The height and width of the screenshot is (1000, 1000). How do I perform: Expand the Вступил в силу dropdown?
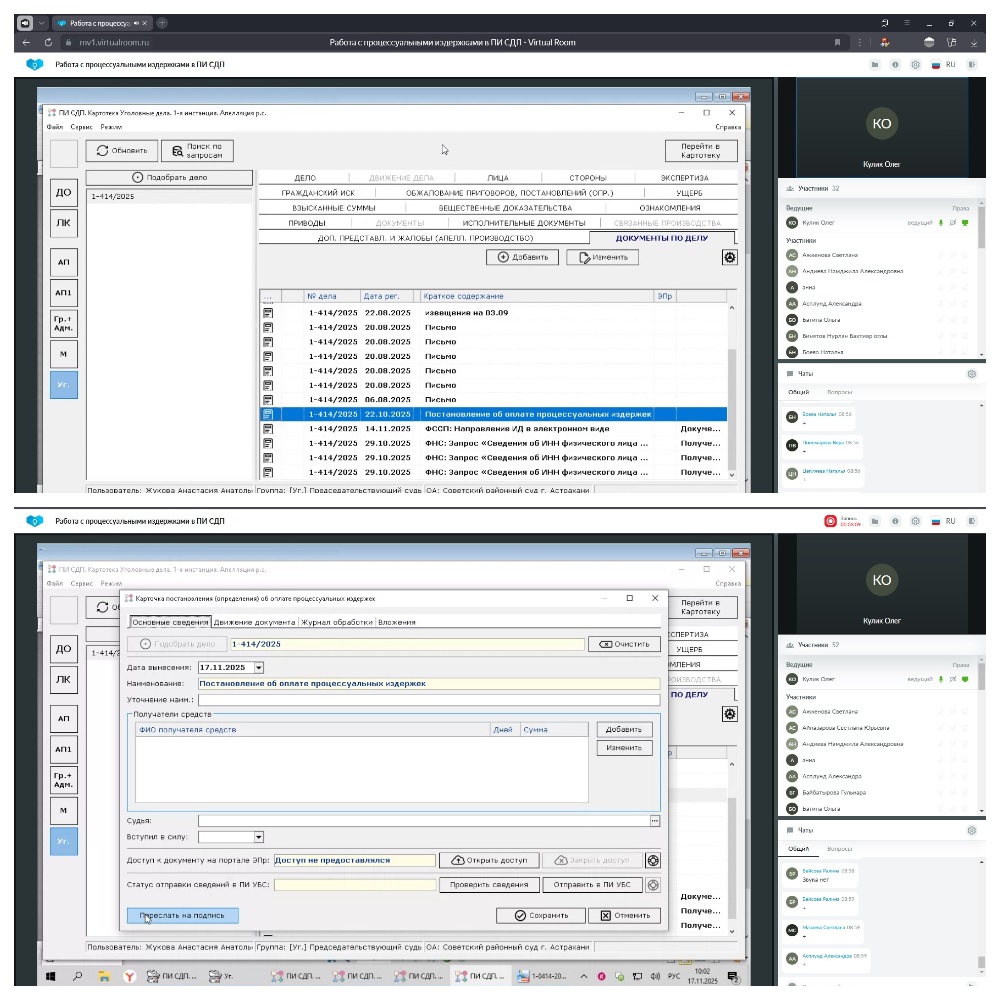(258, 837)
